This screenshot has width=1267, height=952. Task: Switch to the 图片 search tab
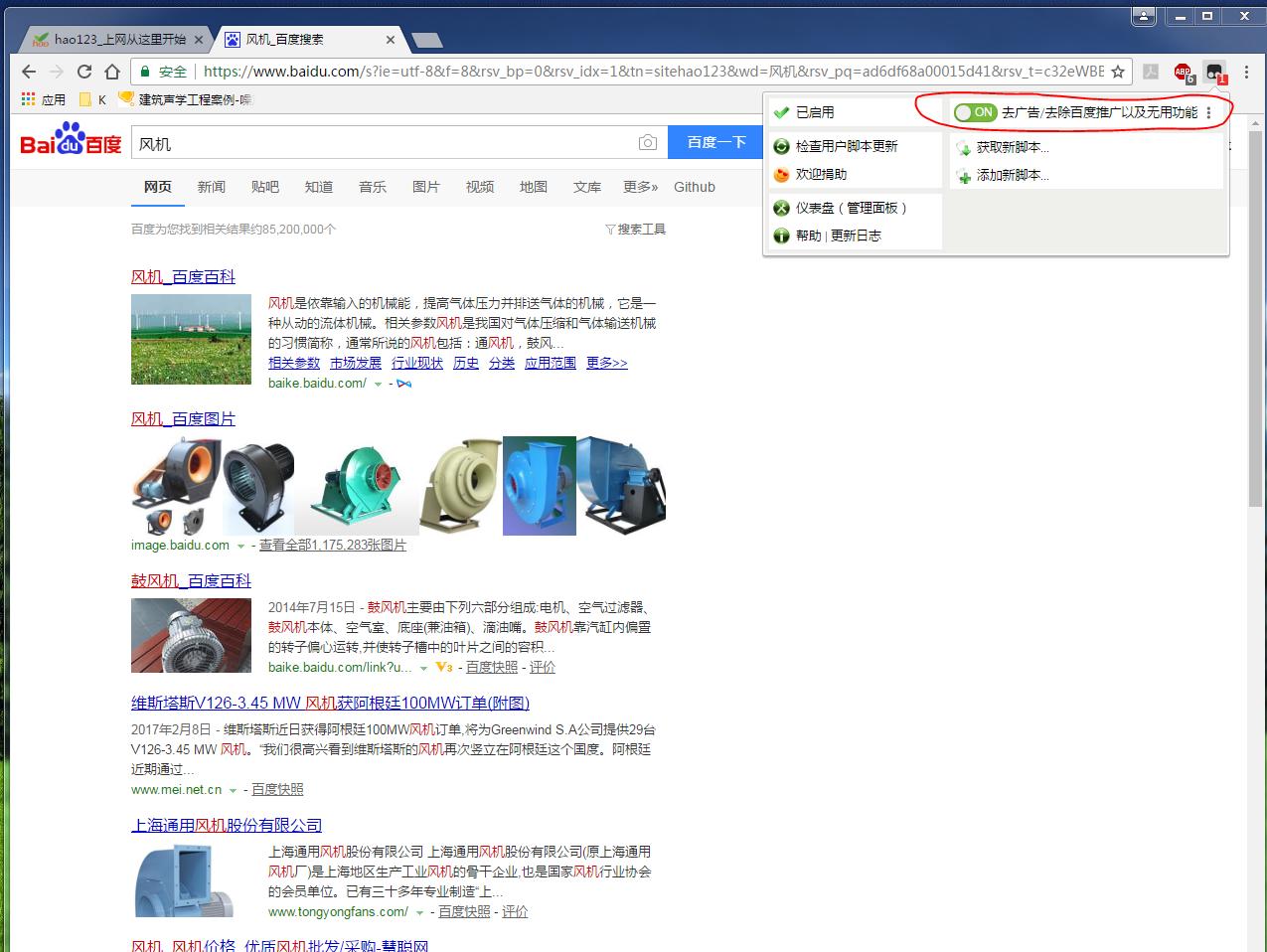click(425, 187)
